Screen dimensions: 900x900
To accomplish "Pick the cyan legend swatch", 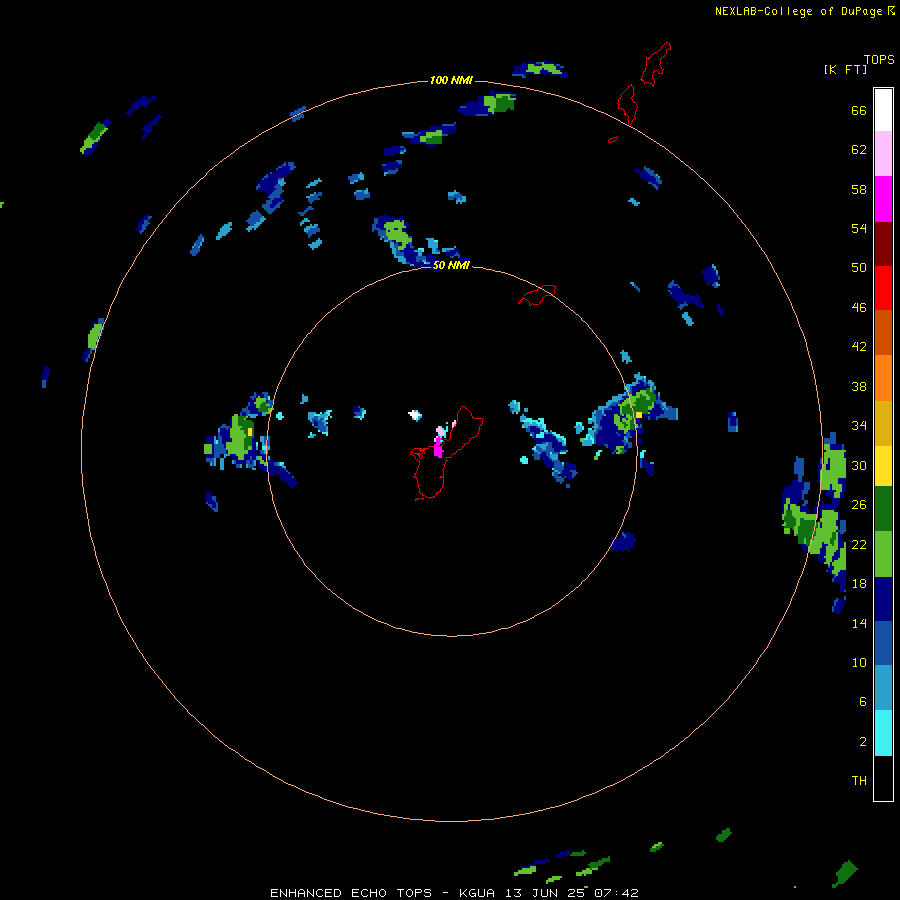I will click(x=883, y=733).
